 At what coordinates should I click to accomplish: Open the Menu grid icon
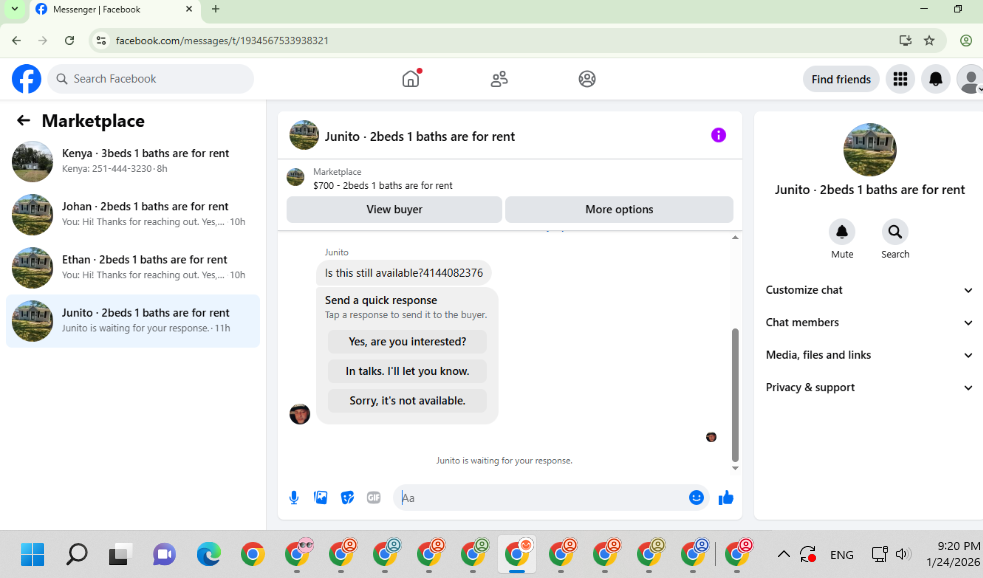click(x=900, y=79)
